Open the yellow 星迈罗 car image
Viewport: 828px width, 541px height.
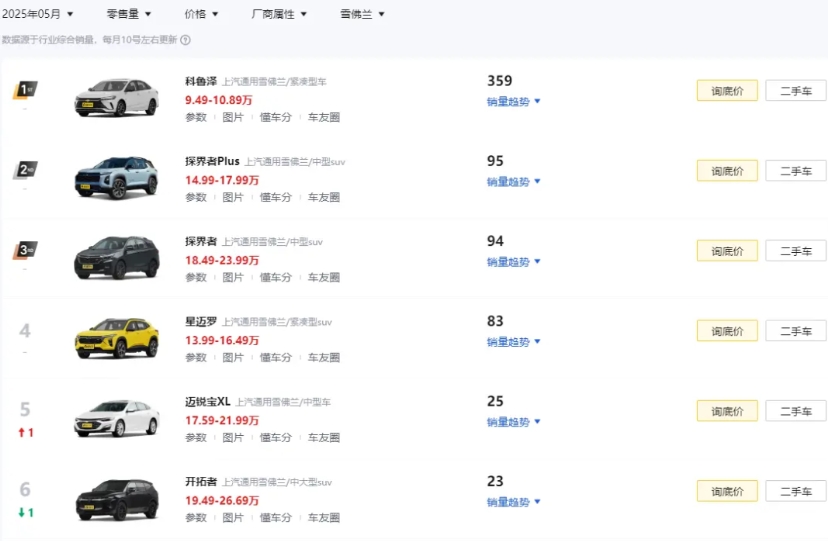click(x=116, y=338)
